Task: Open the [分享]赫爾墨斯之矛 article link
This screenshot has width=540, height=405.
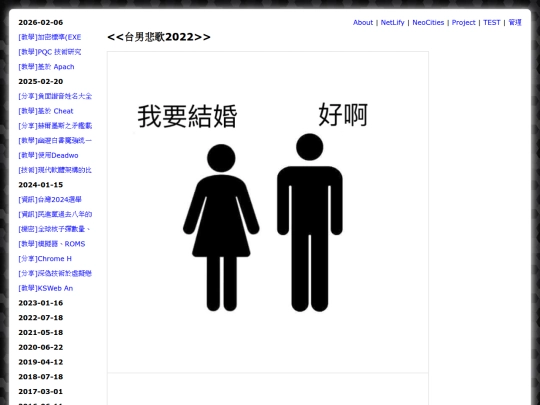Action: click(55, 126)
